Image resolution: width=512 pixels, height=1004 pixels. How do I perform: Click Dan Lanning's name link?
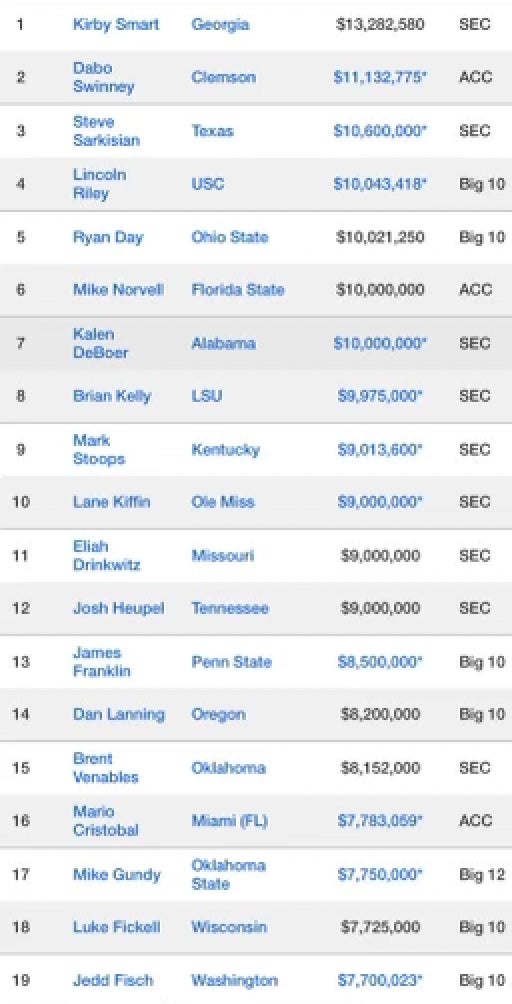(118, 715)
